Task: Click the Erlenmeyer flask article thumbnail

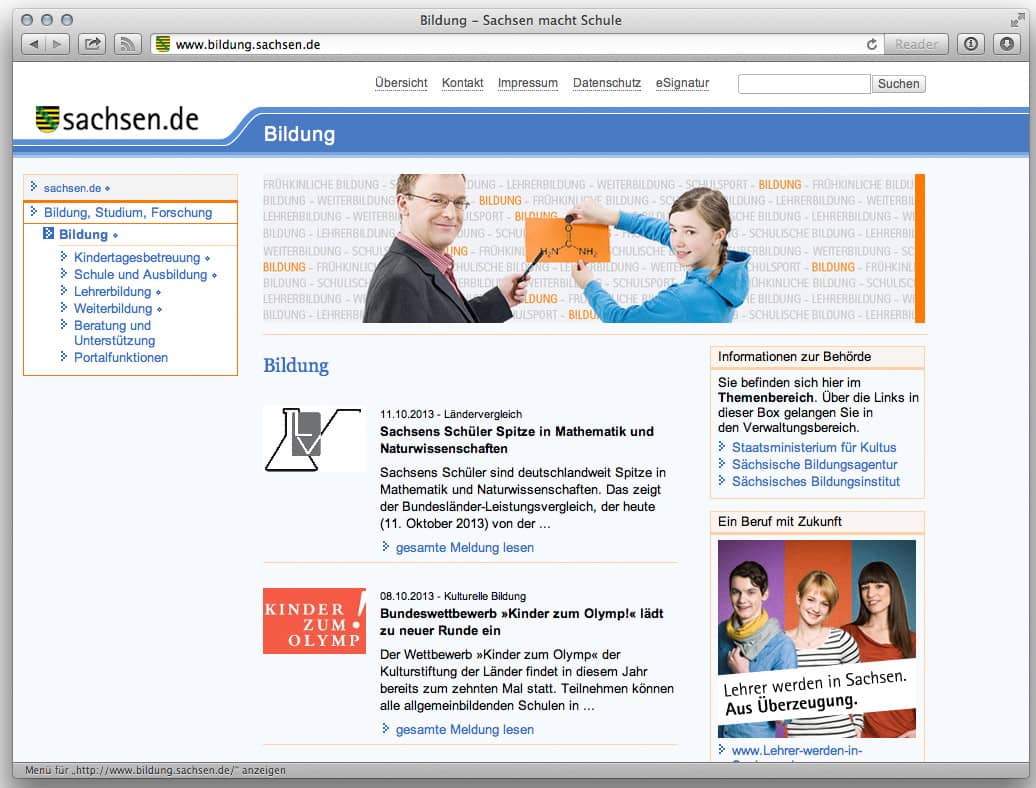Action: (314, 439)
